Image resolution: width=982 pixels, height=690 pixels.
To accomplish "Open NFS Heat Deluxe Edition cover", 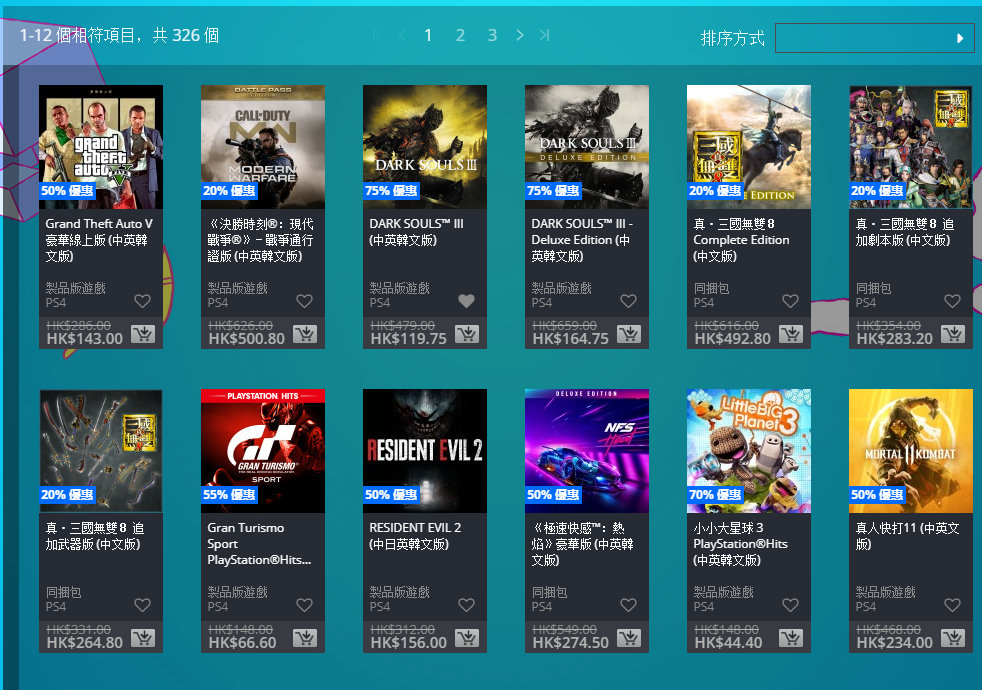I will click(x=587, y=451).
